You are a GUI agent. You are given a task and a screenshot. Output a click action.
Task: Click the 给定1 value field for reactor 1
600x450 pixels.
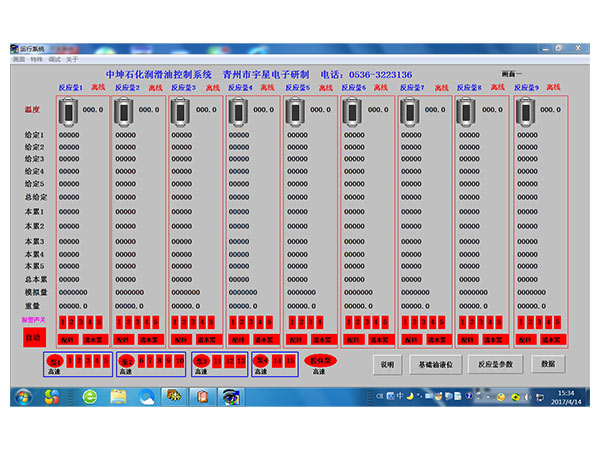pyautogui.click(x=69, y=135)
